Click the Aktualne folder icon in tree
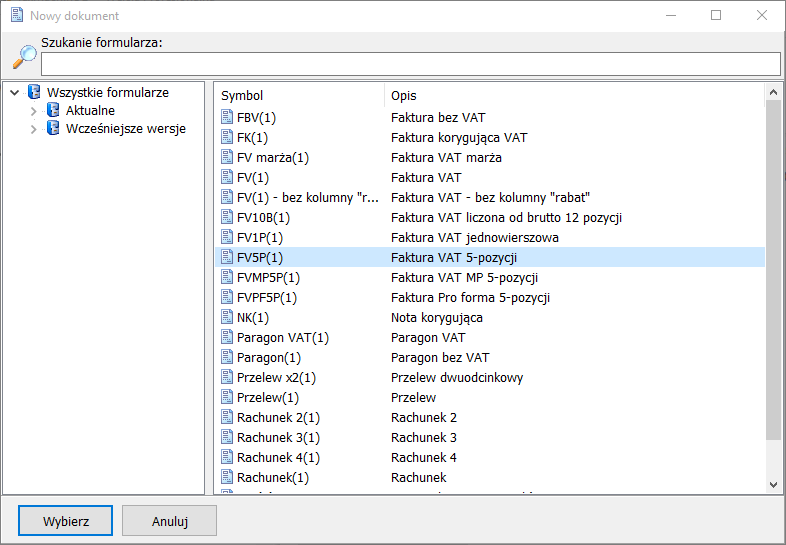 coord(54,111)
